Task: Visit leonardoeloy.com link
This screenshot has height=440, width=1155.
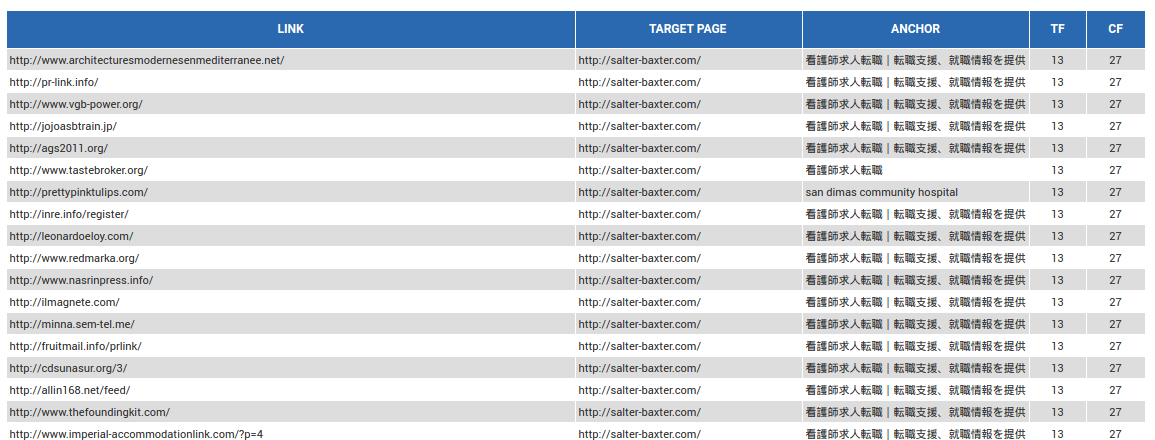Action: click(71, 236)
